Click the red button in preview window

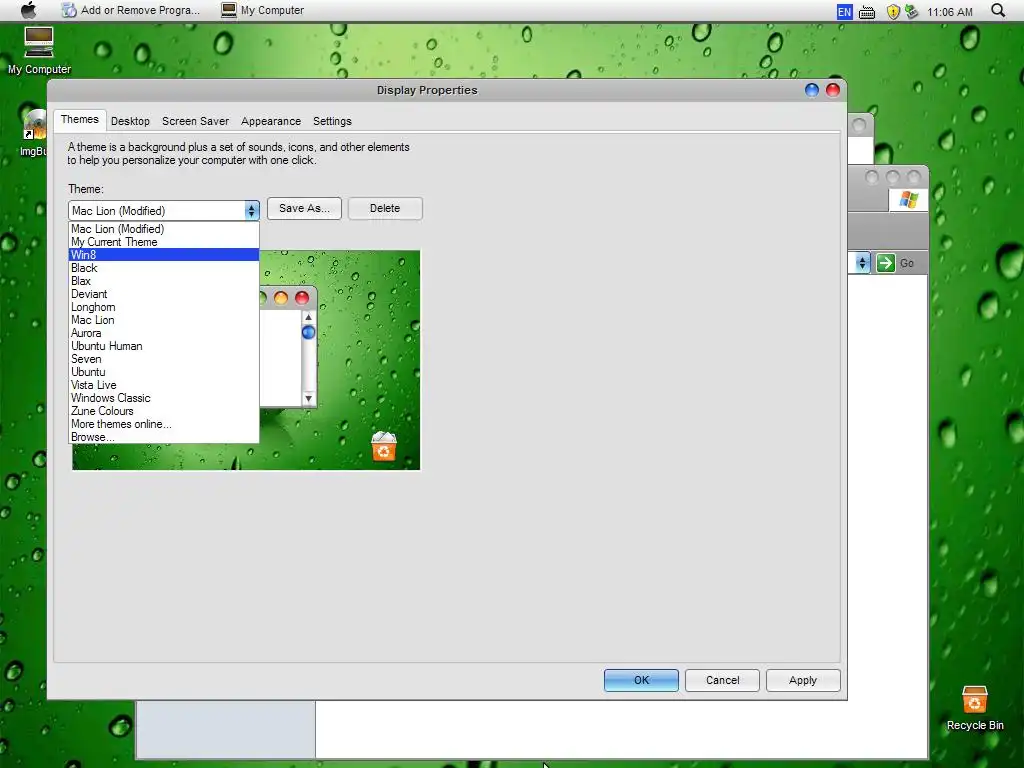(302, 298)
